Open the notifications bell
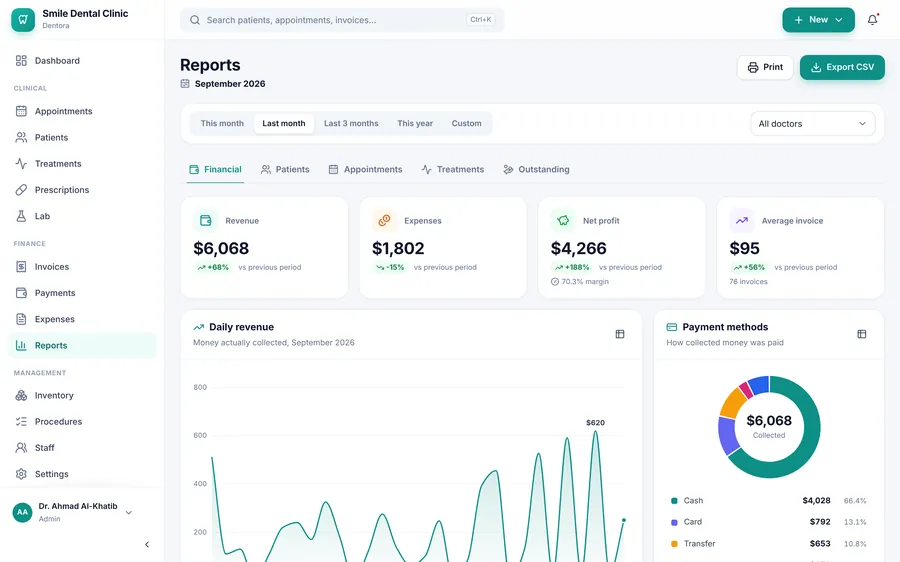 pyautogui.click(x=872, y=20)
